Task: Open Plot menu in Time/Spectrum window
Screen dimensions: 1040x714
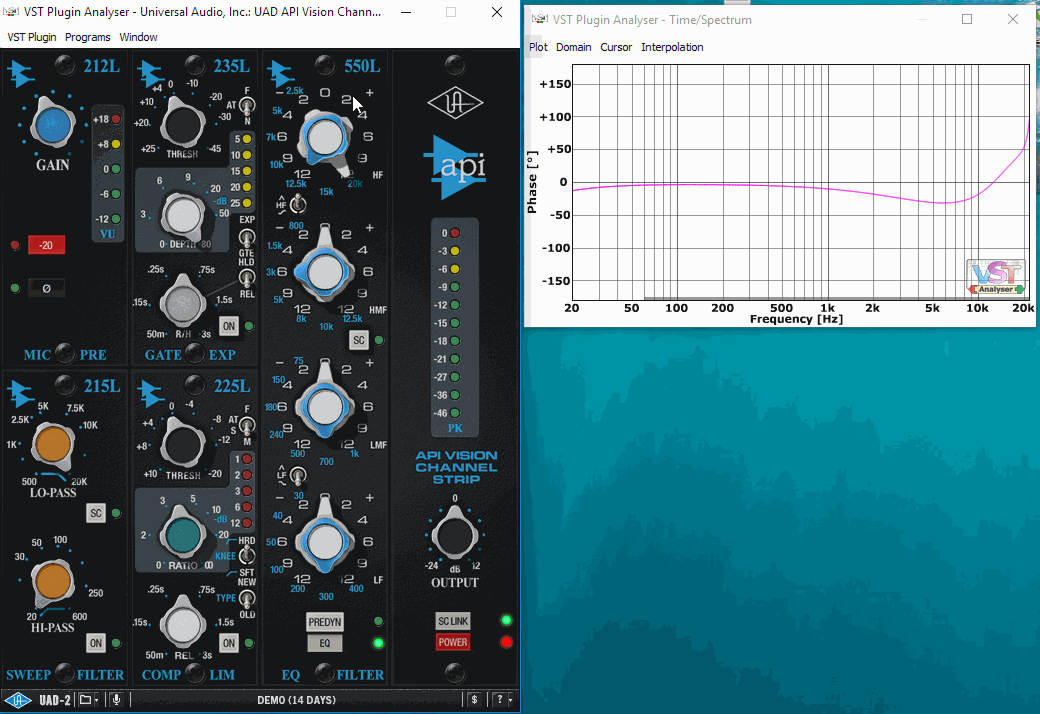Action: click(x=538, y=47)
